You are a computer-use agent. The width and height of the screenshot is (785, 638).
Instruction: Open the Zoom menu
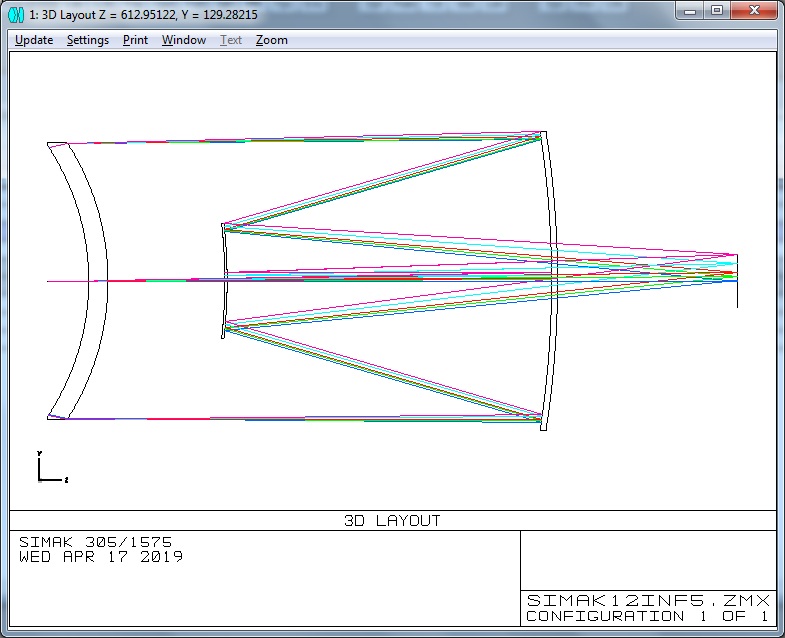click(271, 40)
